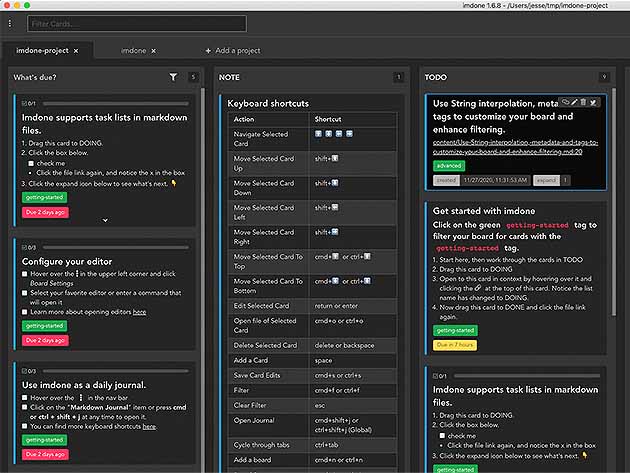Screen dimensions: 630x473
Task: Click the pencil edit icon on the selected card
Action: (575, 102)
